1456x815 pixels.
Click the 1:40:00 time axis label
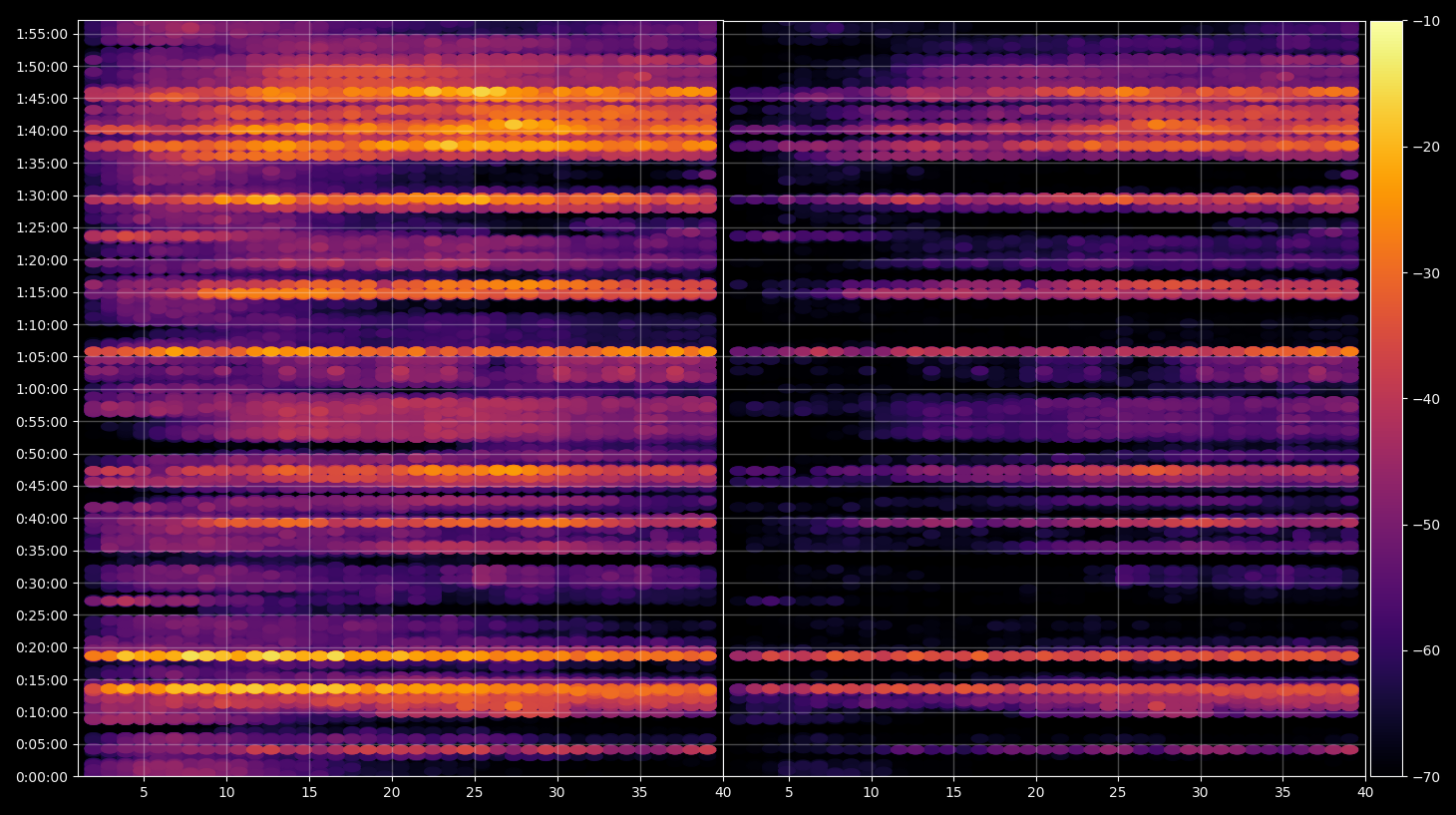pyautogui.click(x=42, y=131)
